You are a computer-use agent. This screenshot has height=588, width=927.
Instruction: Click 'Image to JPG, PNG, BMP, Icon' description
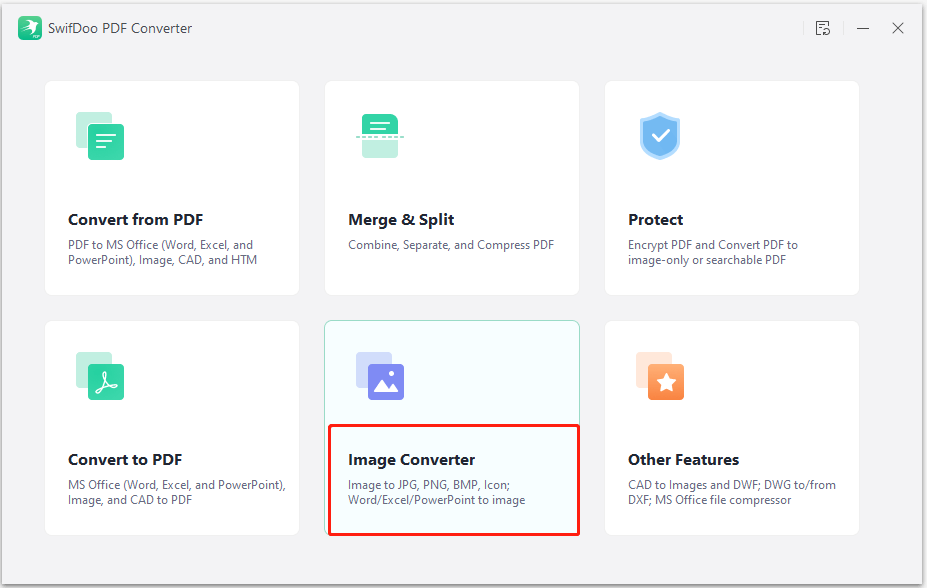(x=436, y=492)
